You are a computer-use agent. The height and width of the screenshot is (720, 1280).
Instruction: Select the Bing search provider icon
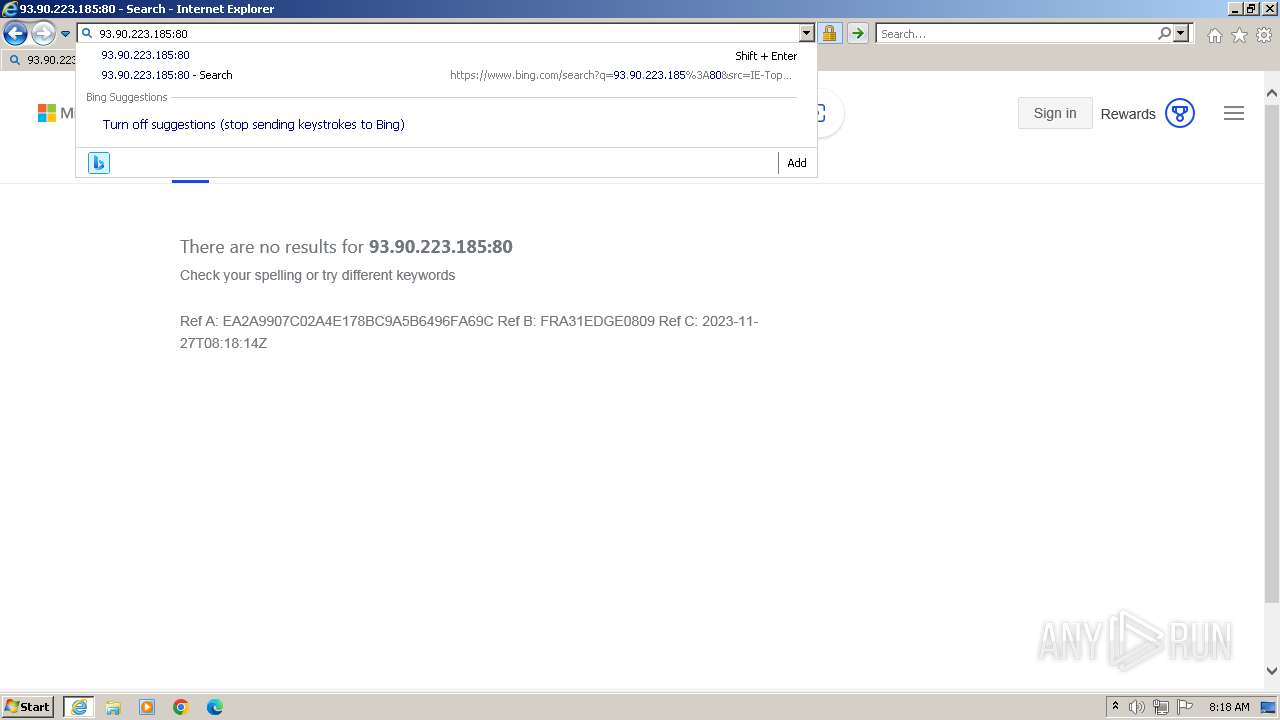[99, 163]
